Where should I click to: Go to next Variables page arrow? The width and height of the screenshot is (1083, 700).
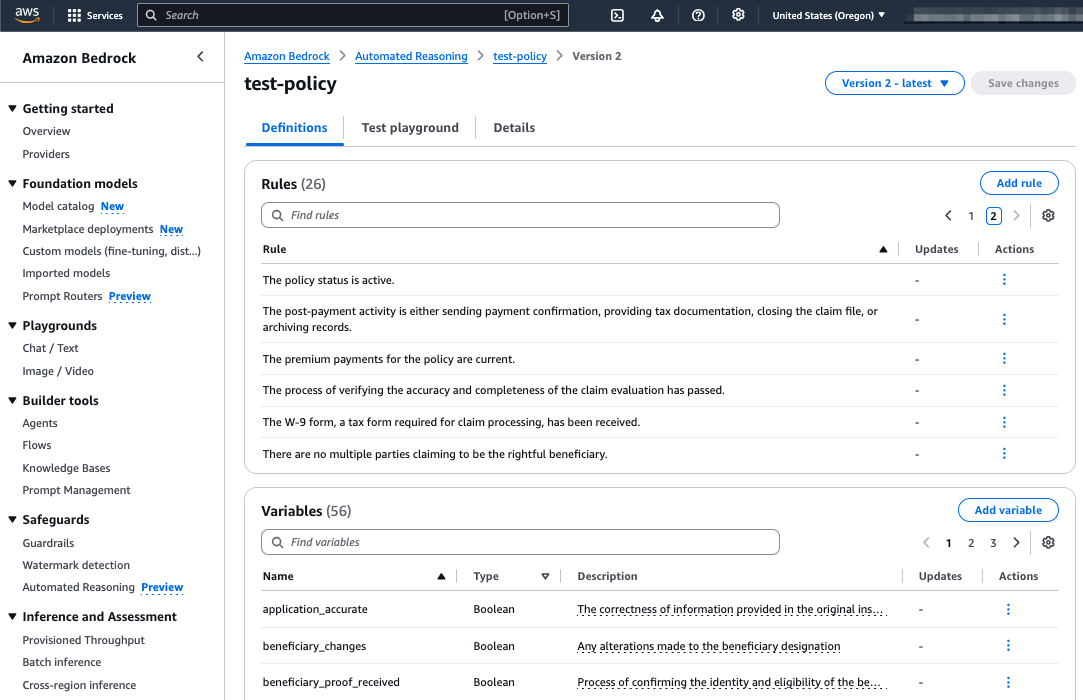click(1016, 542)
